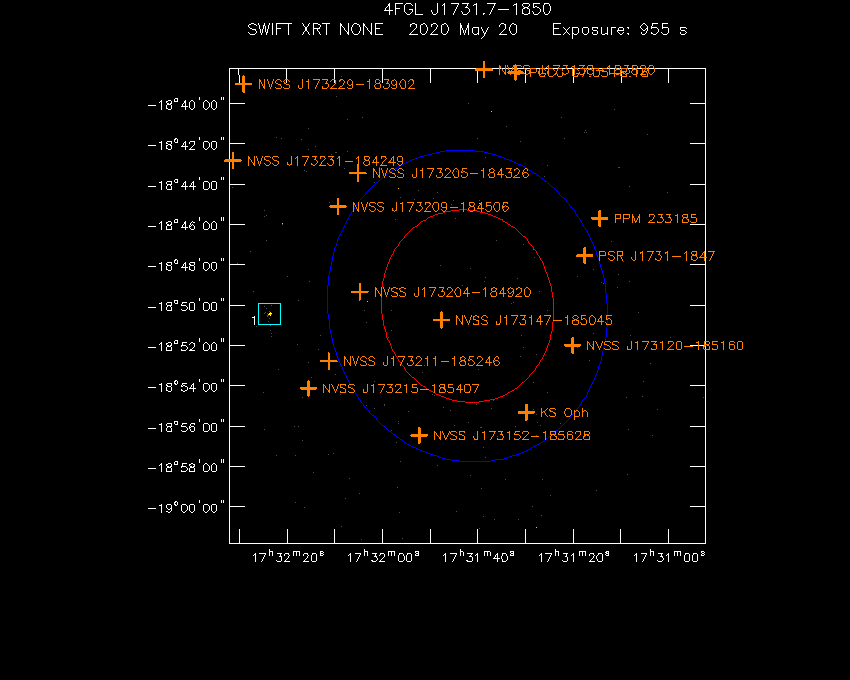Click the label NVSS J173211-185246
Screen dimensions: 850x680
pyautogui.click(x=422, y=361)
